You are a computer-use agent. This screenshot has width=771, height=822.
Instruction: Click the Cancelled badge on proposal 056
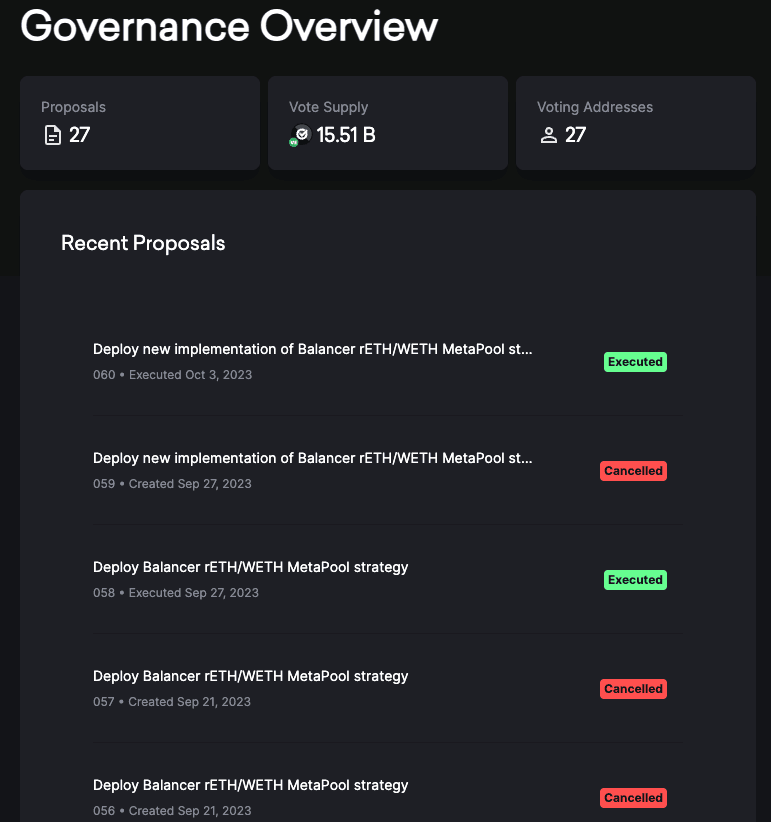coord(633,798)
